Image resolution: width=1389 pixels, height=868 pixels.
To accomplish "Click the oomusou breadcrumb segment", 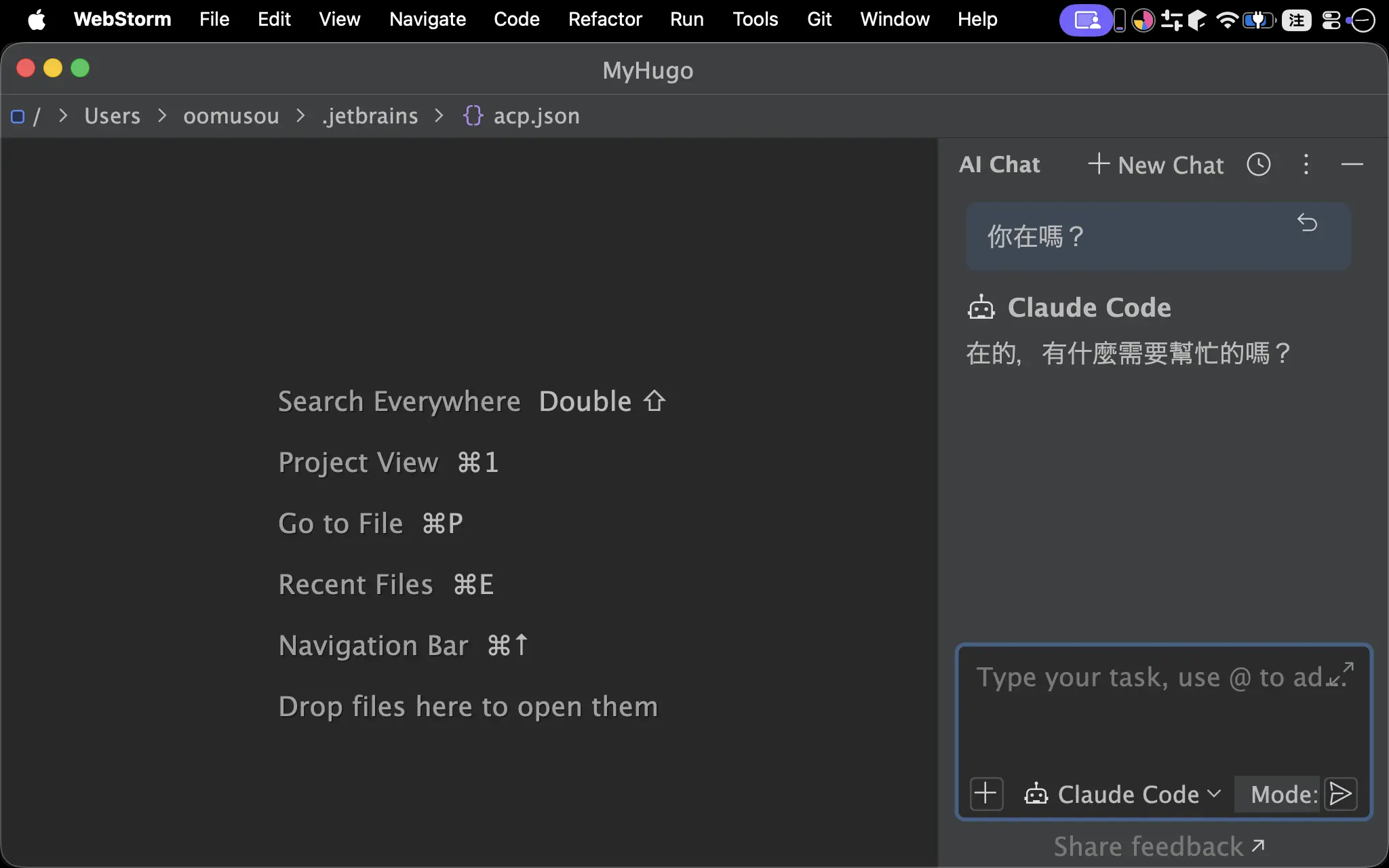I will coord(231,116).
